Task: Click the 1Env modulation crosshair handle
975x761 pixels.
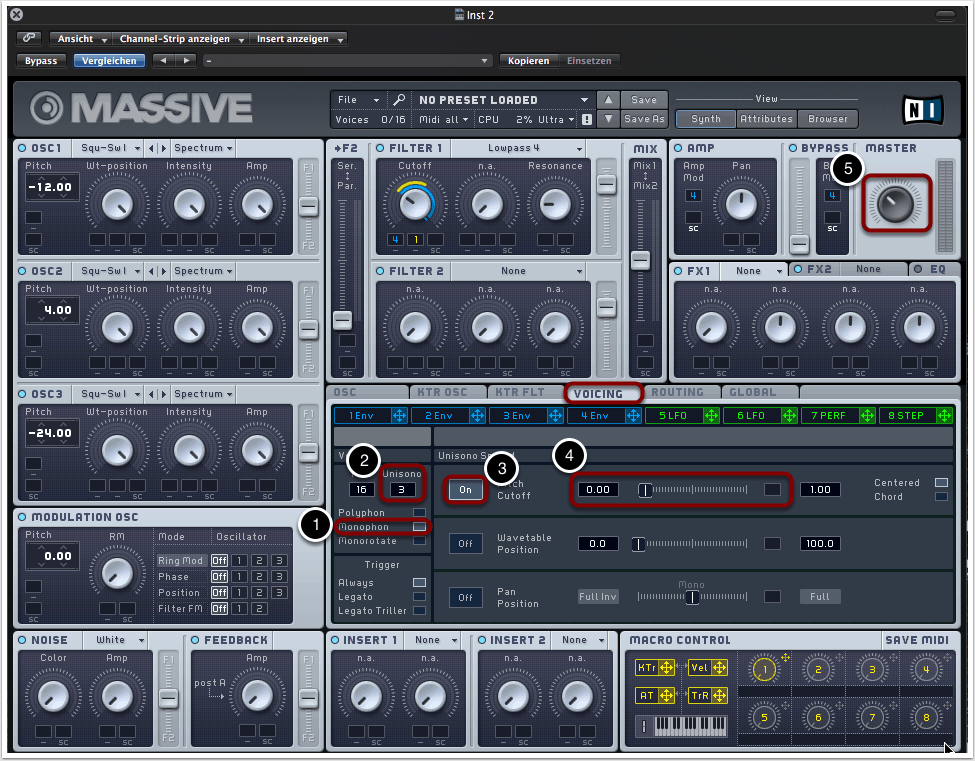Action: 399,415
